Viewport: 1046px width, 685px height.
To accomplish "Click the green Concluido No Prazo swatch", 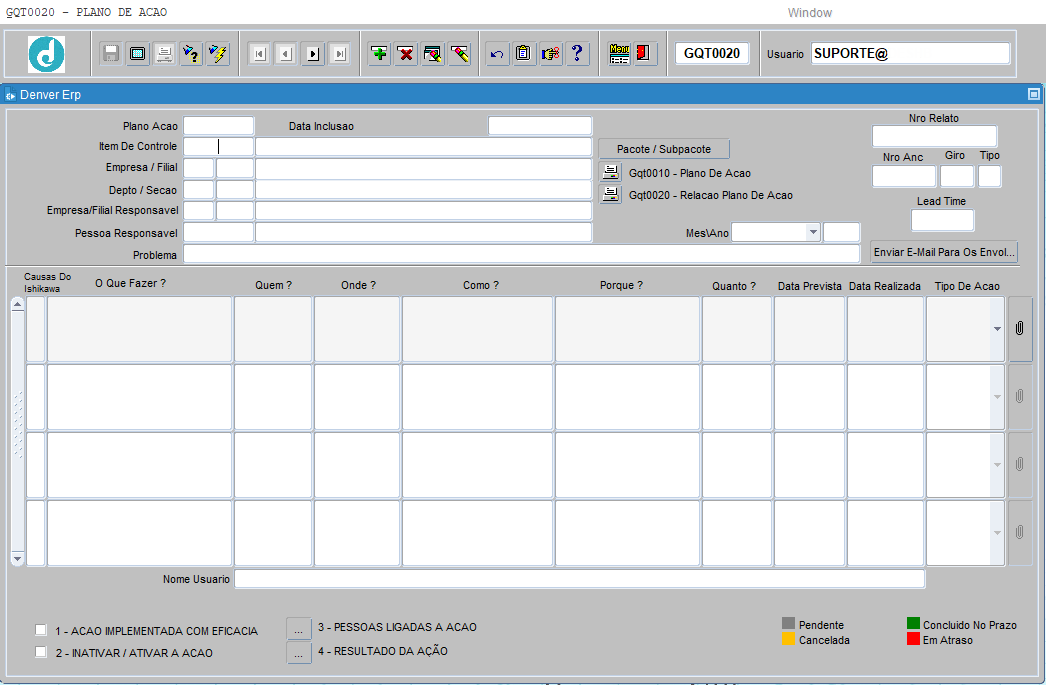I will [x=913, y=624].
